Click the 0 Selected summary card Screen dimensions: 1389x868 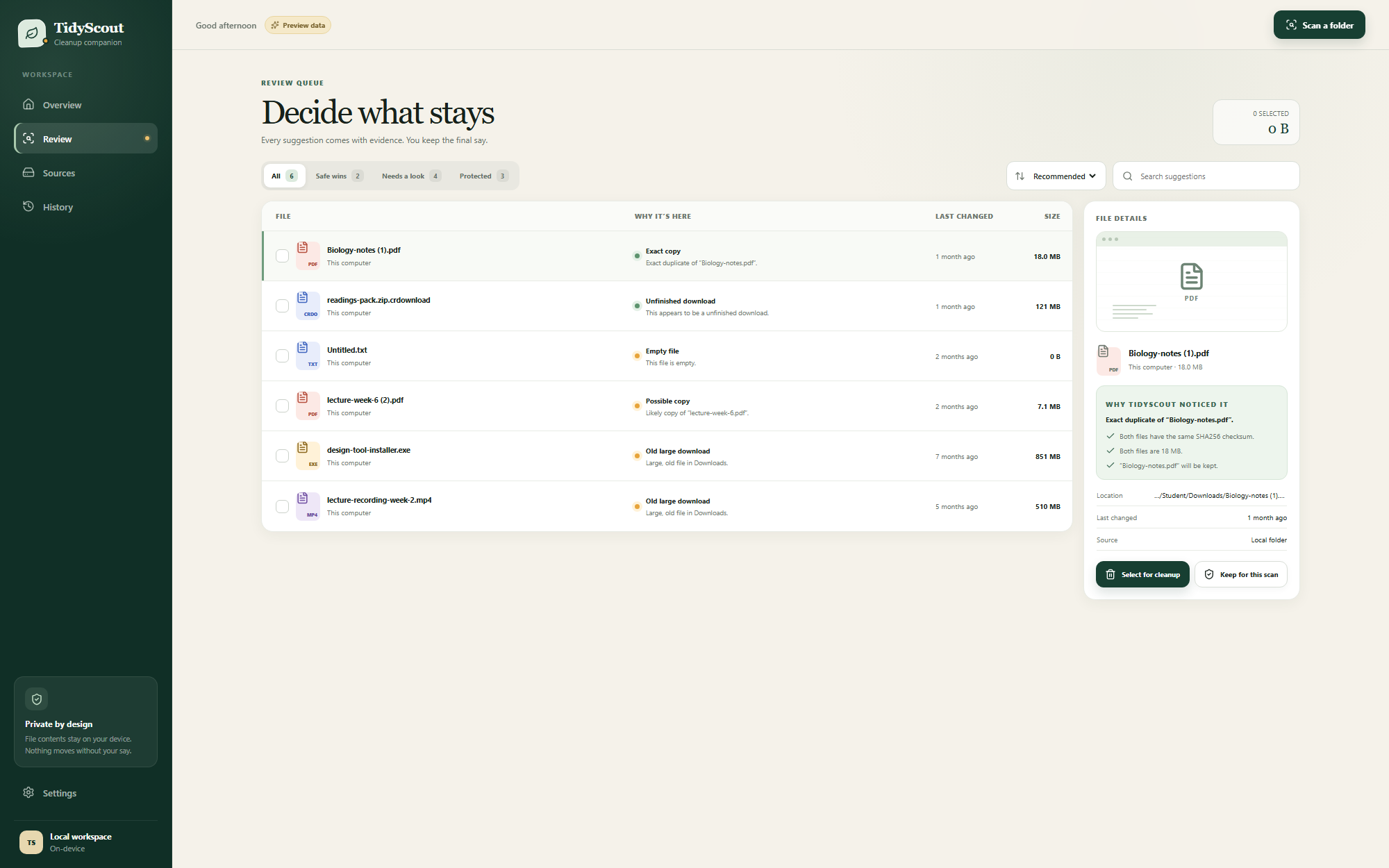[1256, 122]
